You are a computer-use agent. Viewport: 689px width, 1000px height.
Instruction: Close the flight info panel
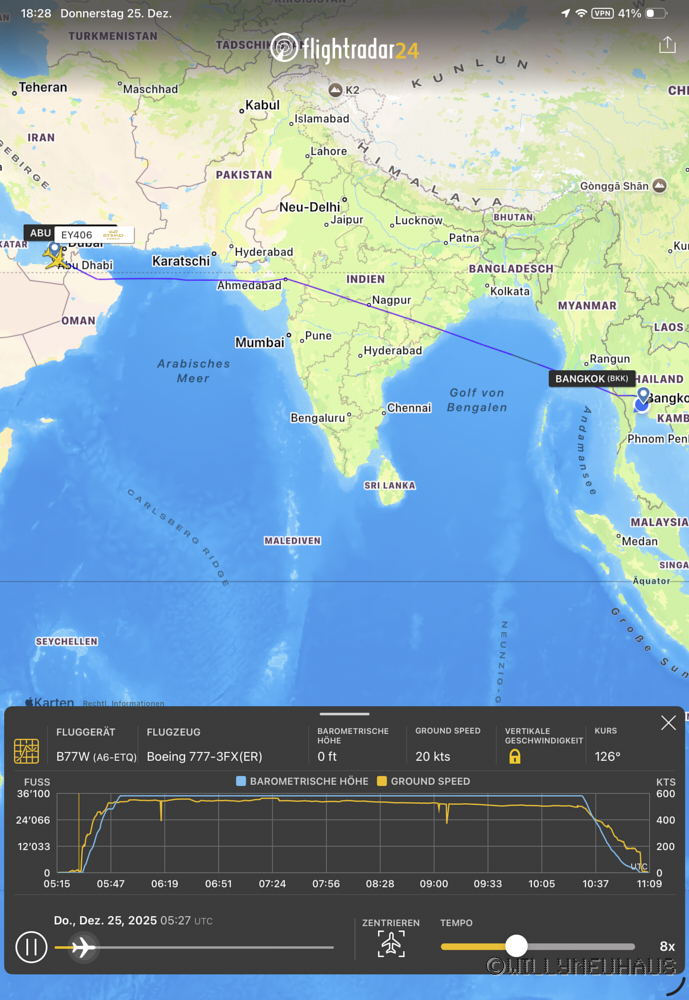[x=668, y=723]
